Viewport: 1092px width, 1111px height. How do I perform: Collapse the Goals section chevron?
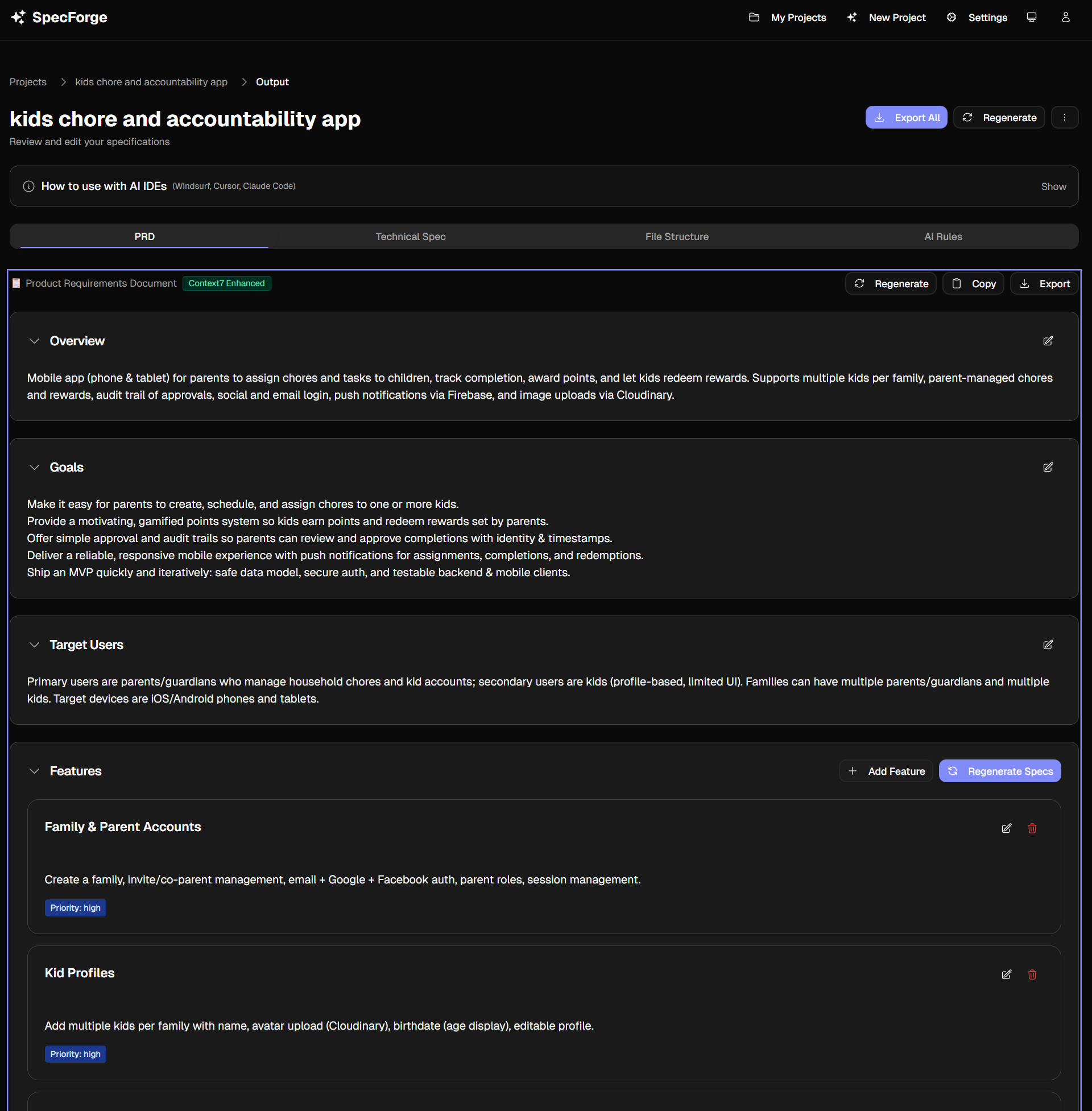pos(35,466)
